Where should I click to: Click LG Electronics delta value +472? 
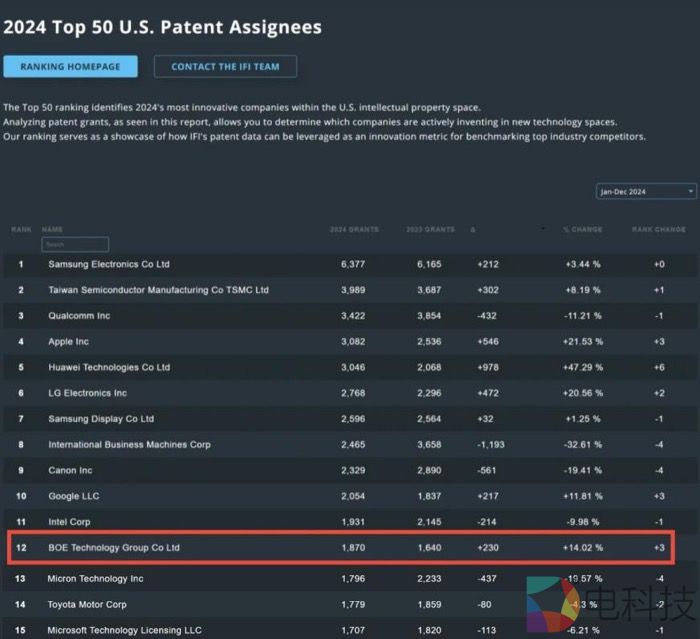click(x=488, y=393)
